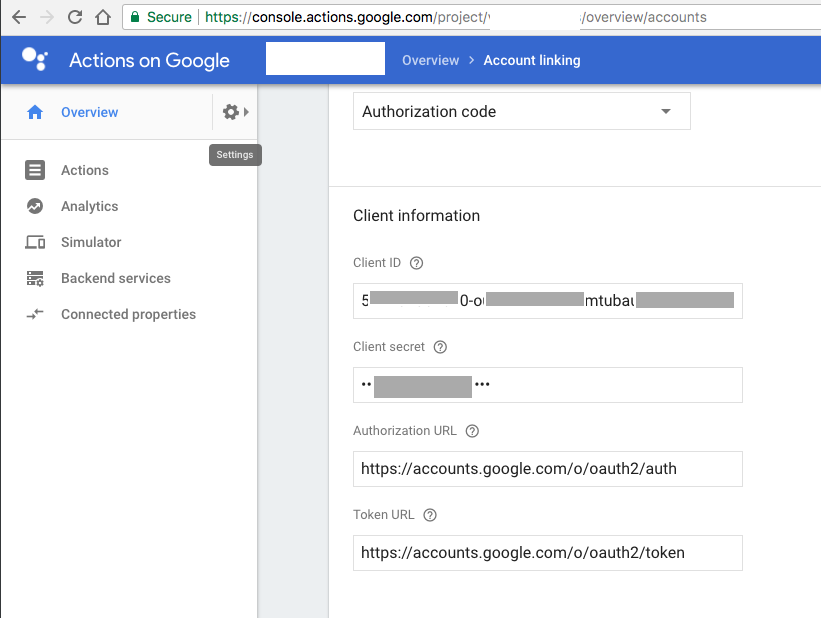Select Analytics in the sidebar
This screenshot has width=821, height=618.
89,206
